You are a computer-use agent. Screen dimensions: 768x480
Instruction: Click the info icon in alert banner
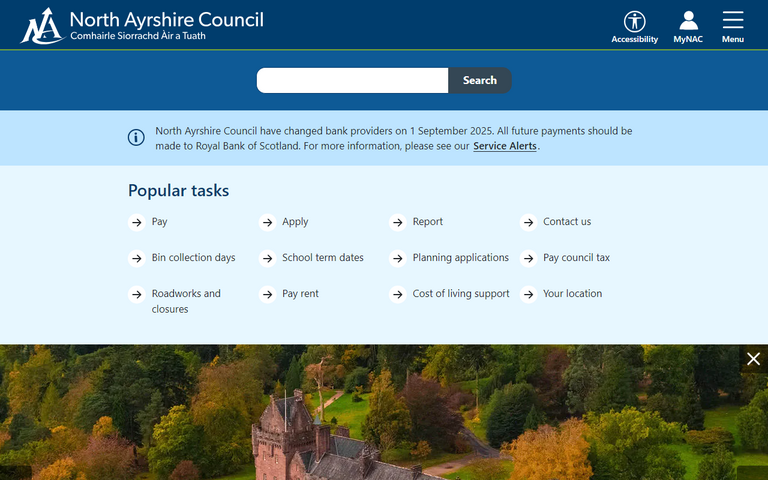point(136,138)
